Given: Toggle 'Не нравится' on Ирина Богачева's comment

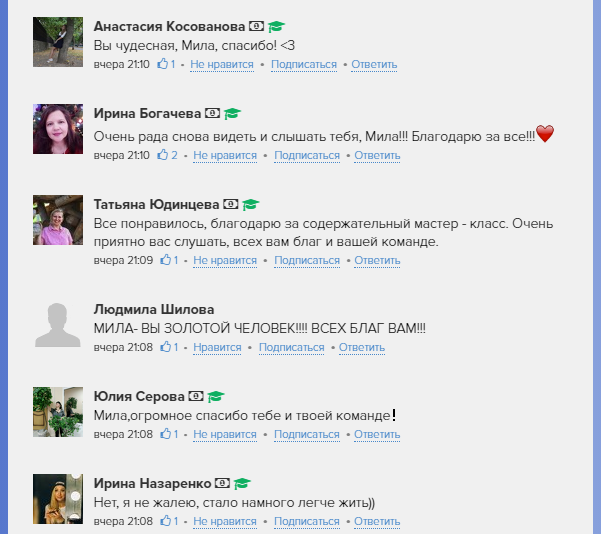Looking at the screenshot, I should (225, 155).
